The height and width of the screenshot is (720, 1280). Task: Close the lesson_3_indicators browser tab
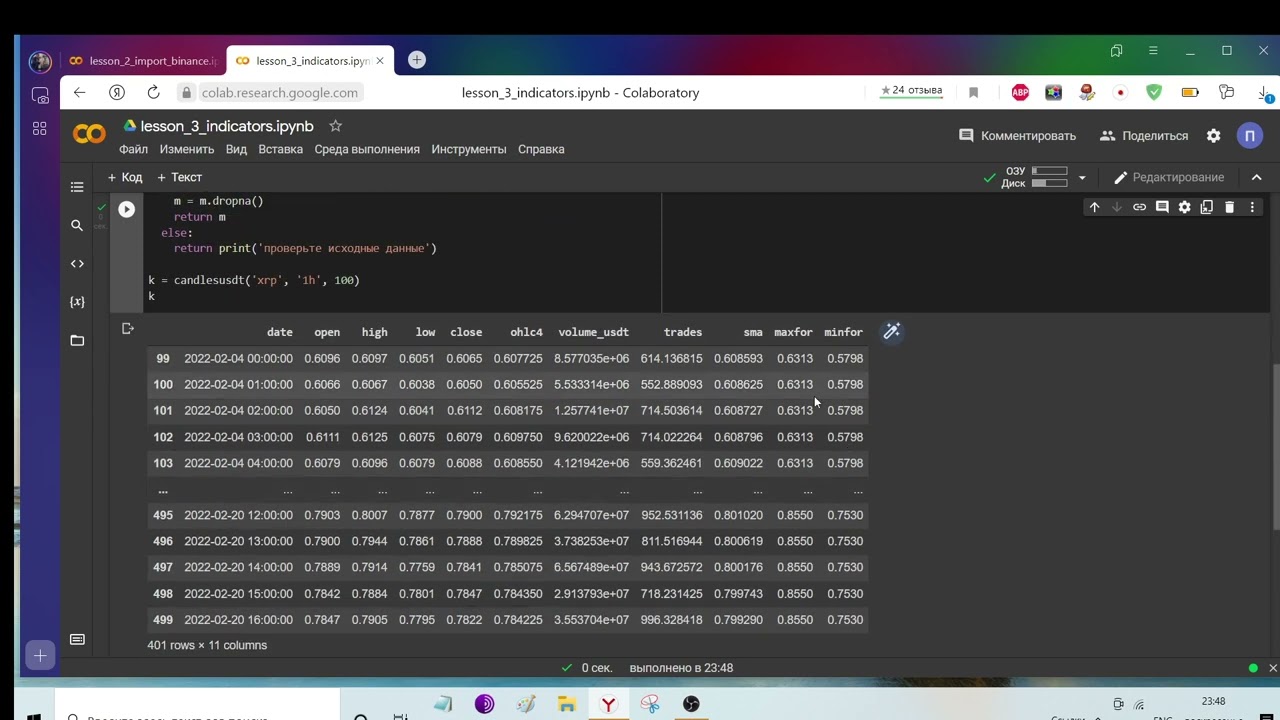[380, 61]
